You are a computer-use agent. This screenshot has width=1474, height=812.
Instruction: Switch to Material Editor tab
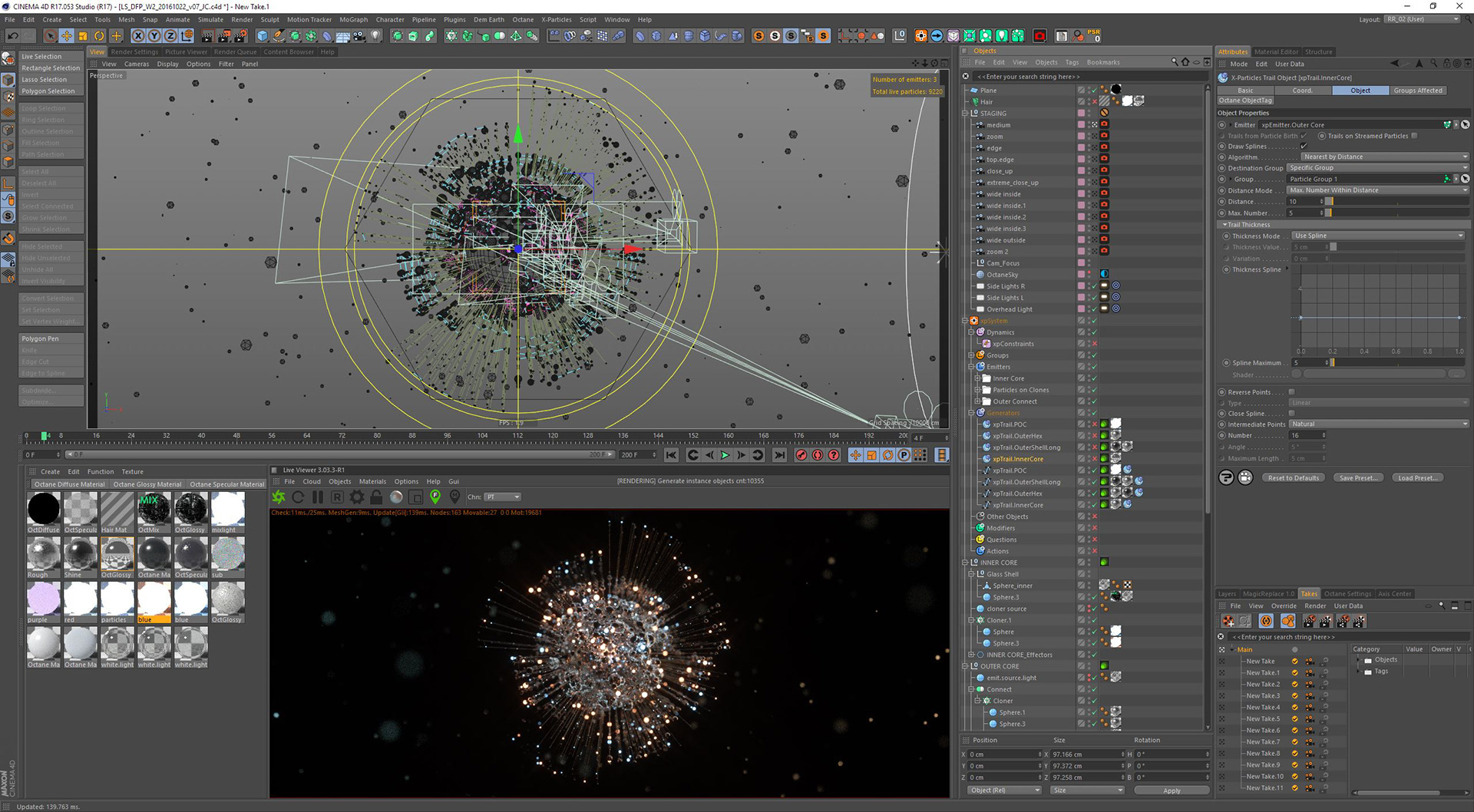pos(1276,51)
